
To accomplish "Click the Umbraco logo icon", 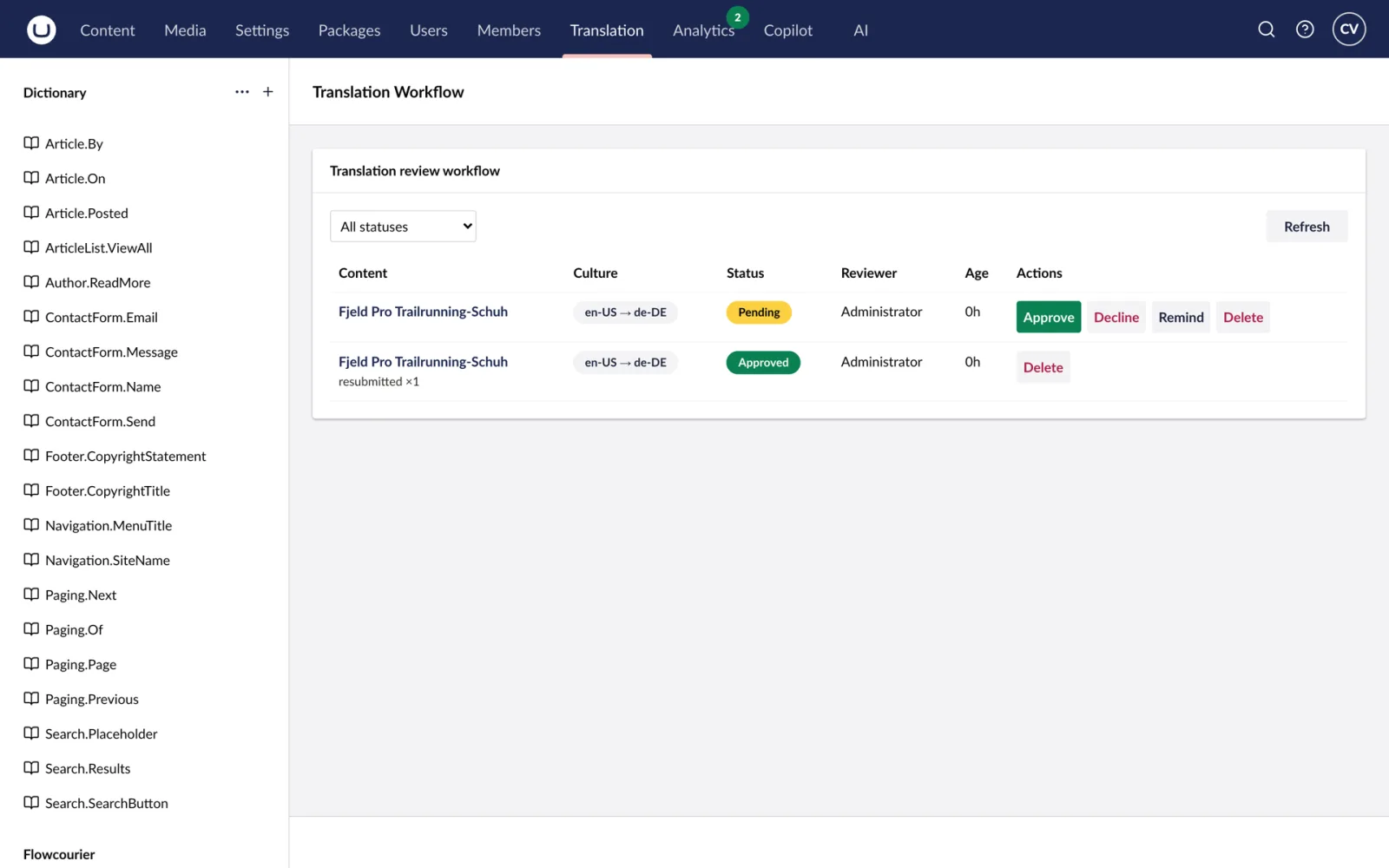I will tap(42, 30).
